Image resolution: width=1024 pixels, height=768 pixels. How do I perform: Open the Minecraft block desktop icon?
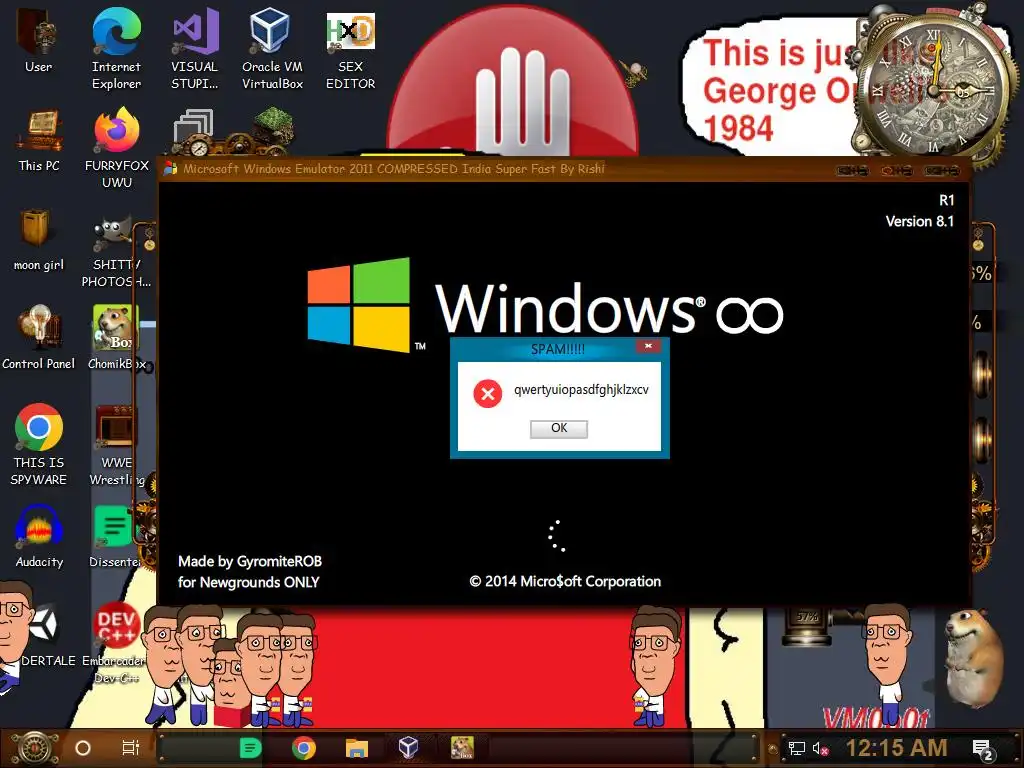coord(273,127)
